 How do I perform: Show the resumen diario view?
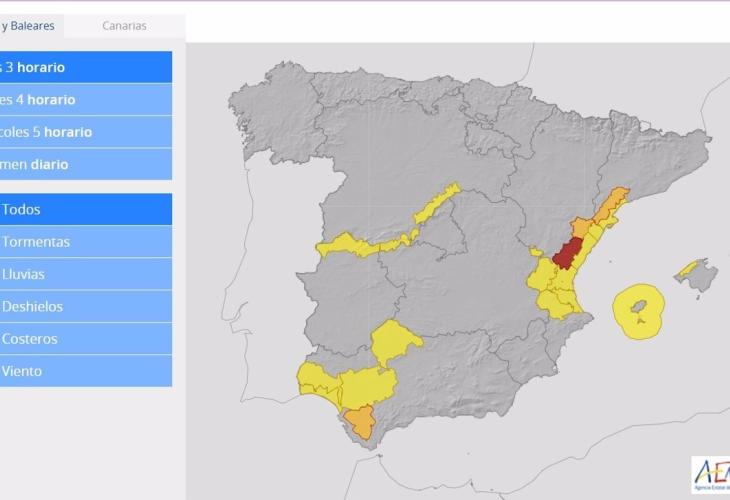coord(85,164)
